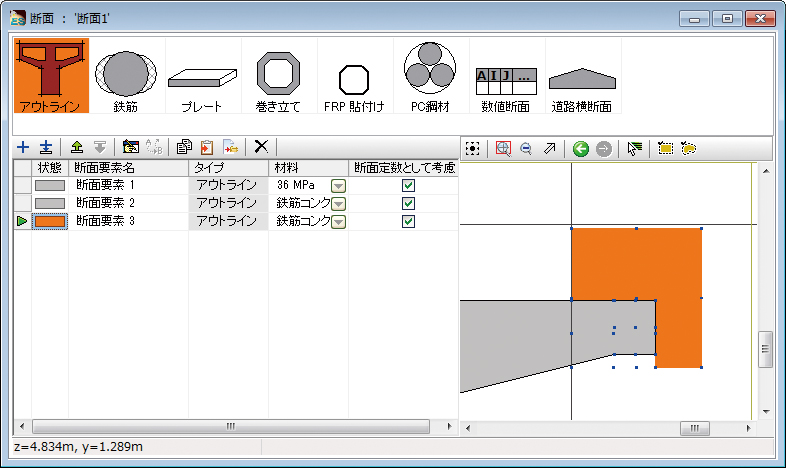Click the orange outline shape in drawing

pos(637,263)
